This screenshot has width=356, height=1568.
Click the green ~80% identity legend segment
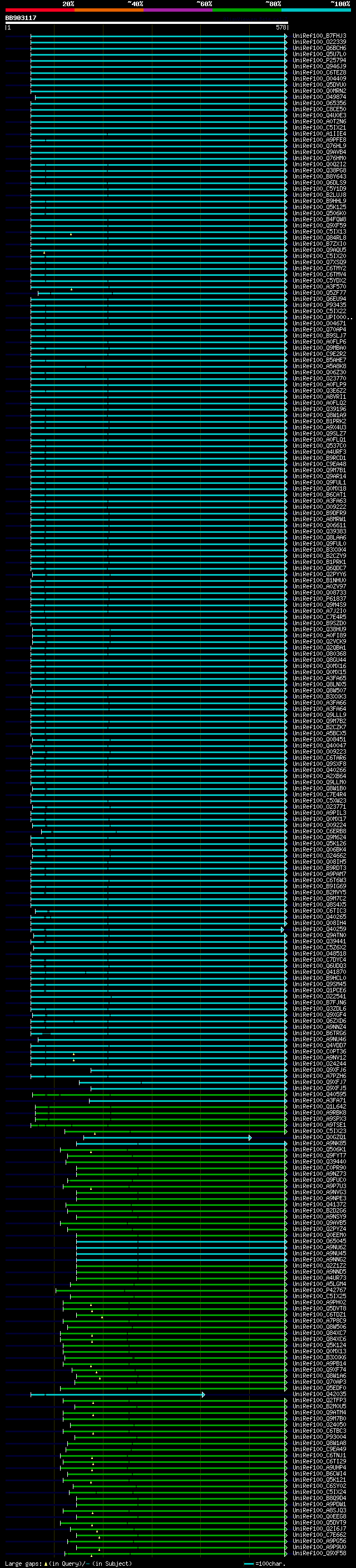[247, 10]
